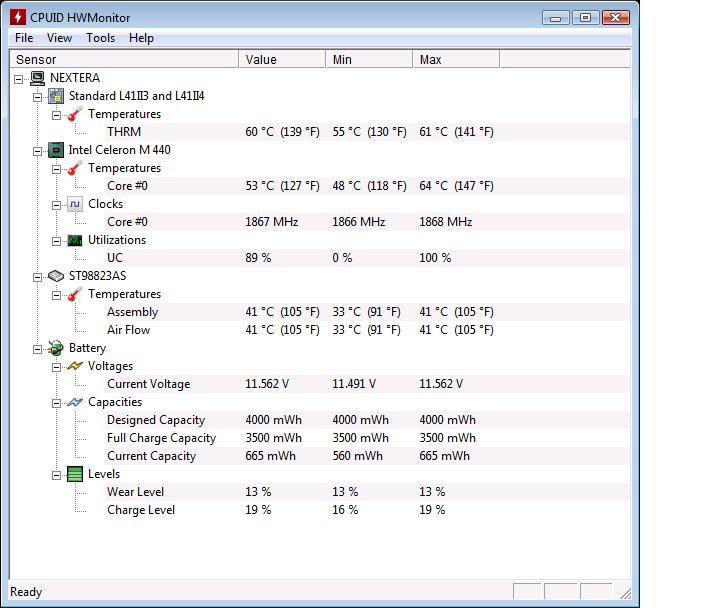Click the 64 °C maximum core temperature
This screenshot has height=608, width=720.
click(x=456, y=186)
